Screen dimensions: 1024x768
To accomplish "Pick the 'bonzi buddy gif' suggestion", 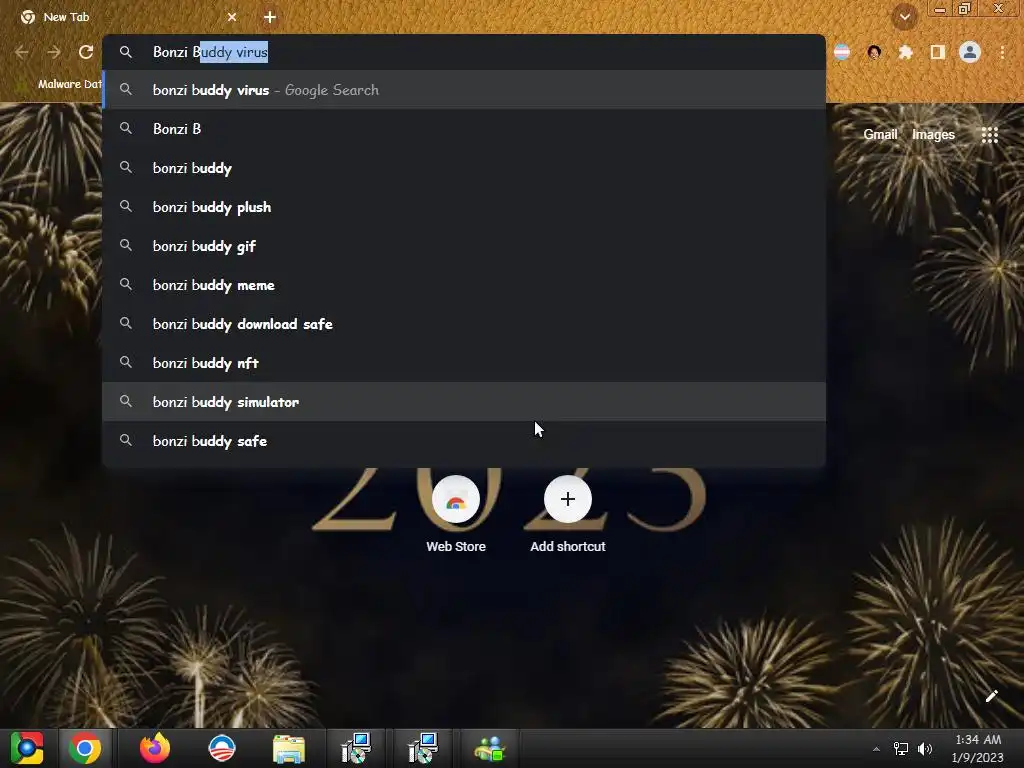I will click(x=464, y=246).
